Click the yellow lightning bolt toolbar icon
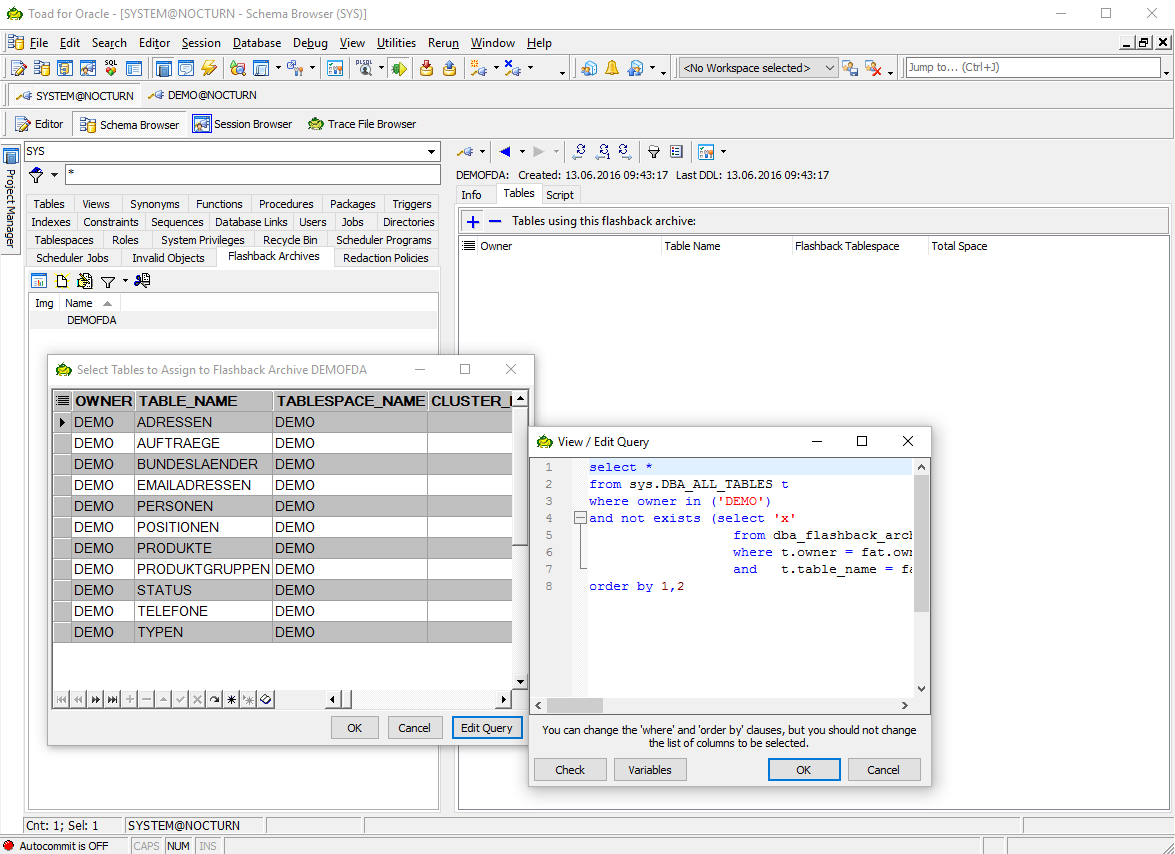 pos(208,68)
